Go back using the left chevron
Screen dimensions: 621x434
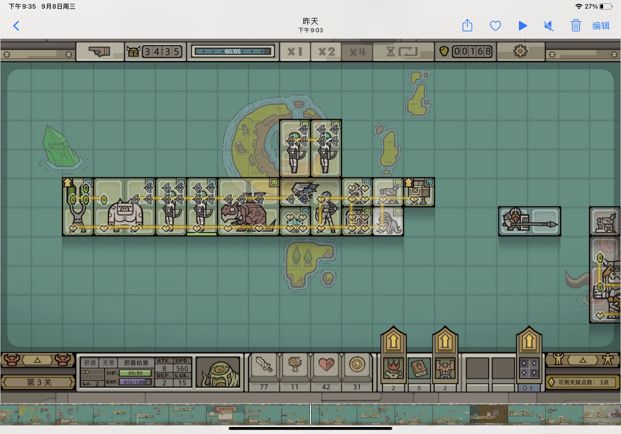click(16, 26)
